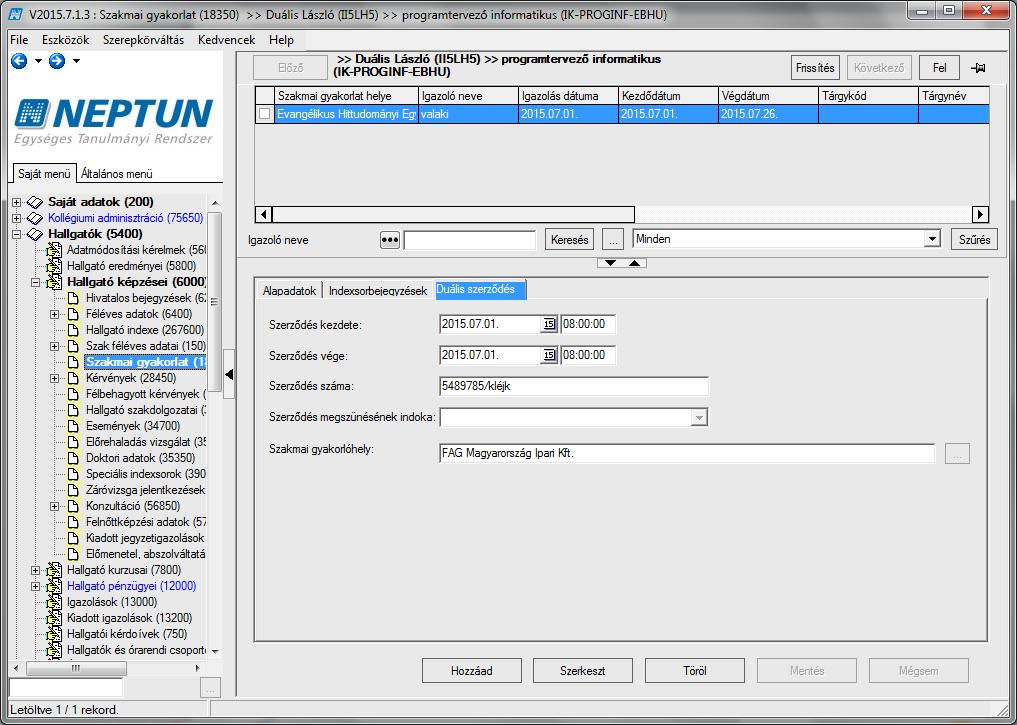The image size is (1017, 725).
Task: Click the Keresés button
Action: pyautogui.click(x=569, y=240)
